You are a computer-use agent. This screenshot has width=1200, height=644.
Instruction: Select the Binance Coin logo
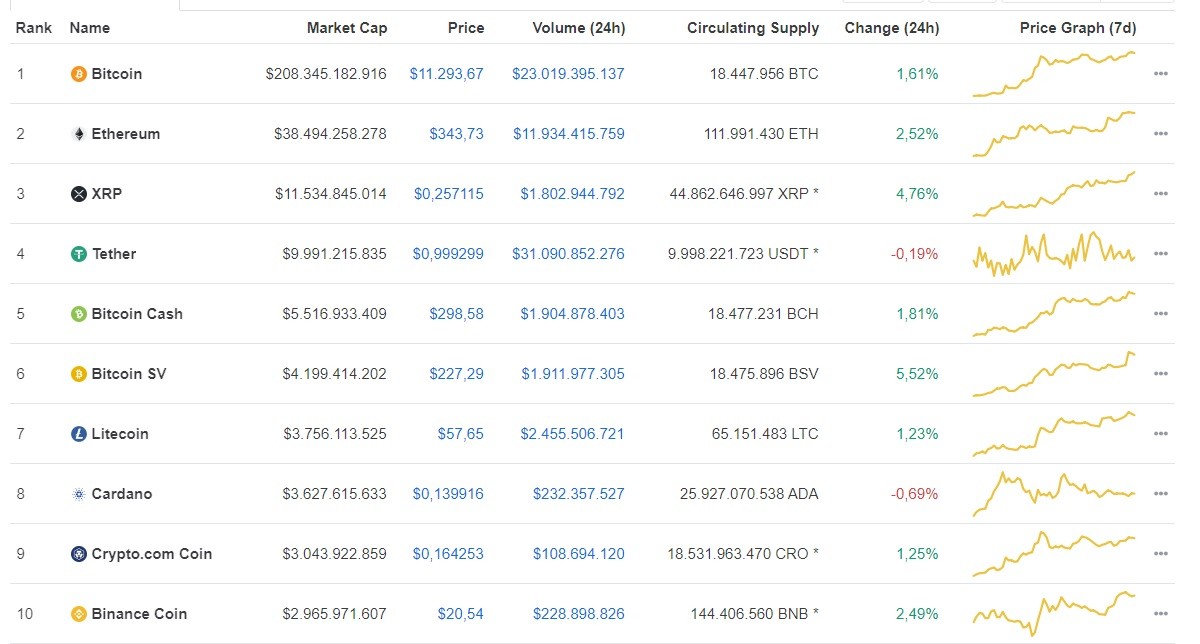tap(78, 613)
